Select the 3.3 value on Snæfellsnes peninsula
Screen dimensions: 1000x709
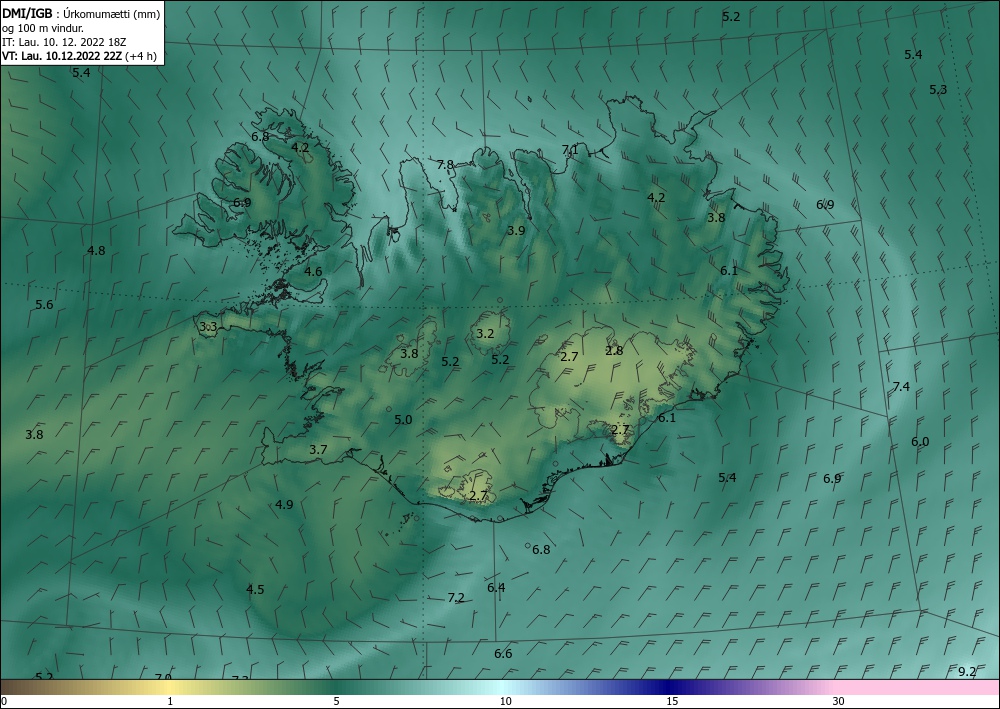click(x=208, y=327)
